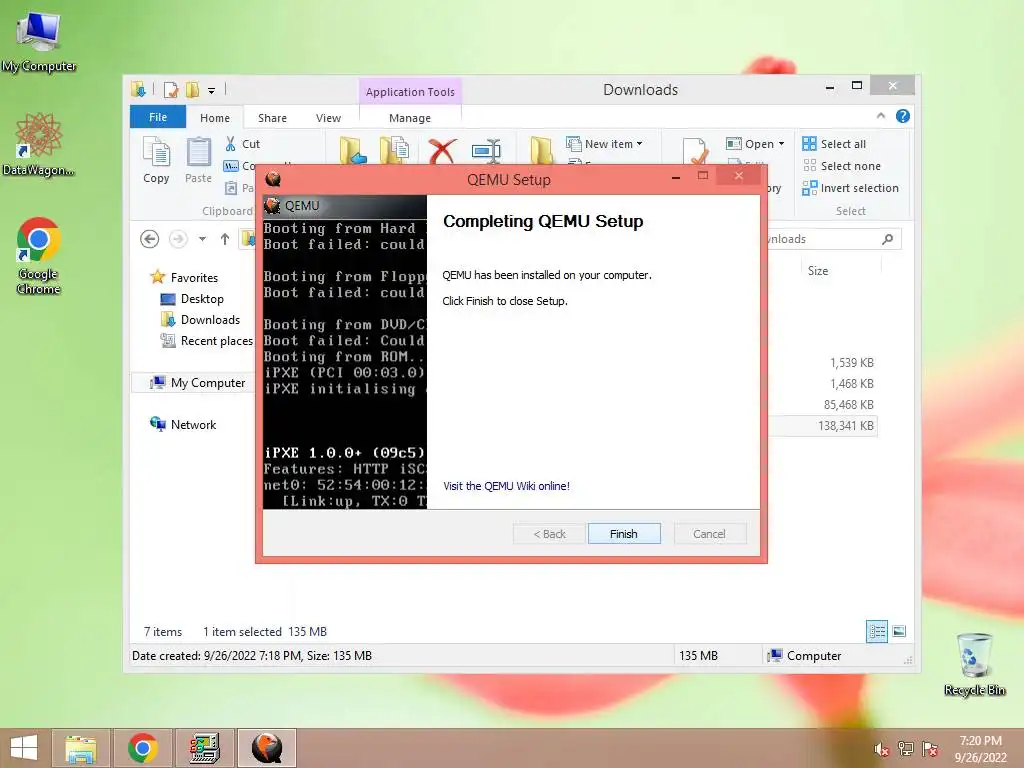
Task: Click the Copy icon in ribbon
Action: tap(156, 160)
